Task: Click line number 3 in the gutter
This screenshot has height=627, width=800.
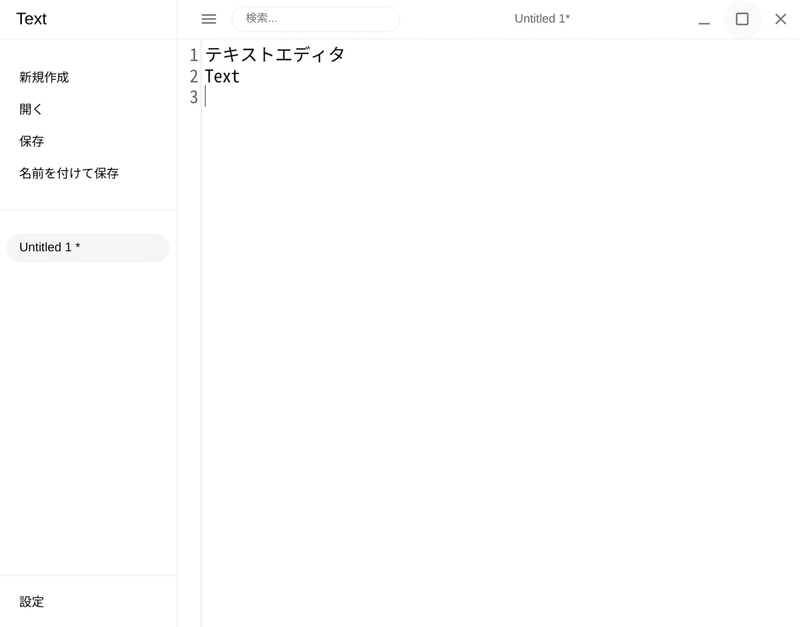Action: tap(192, 97)
